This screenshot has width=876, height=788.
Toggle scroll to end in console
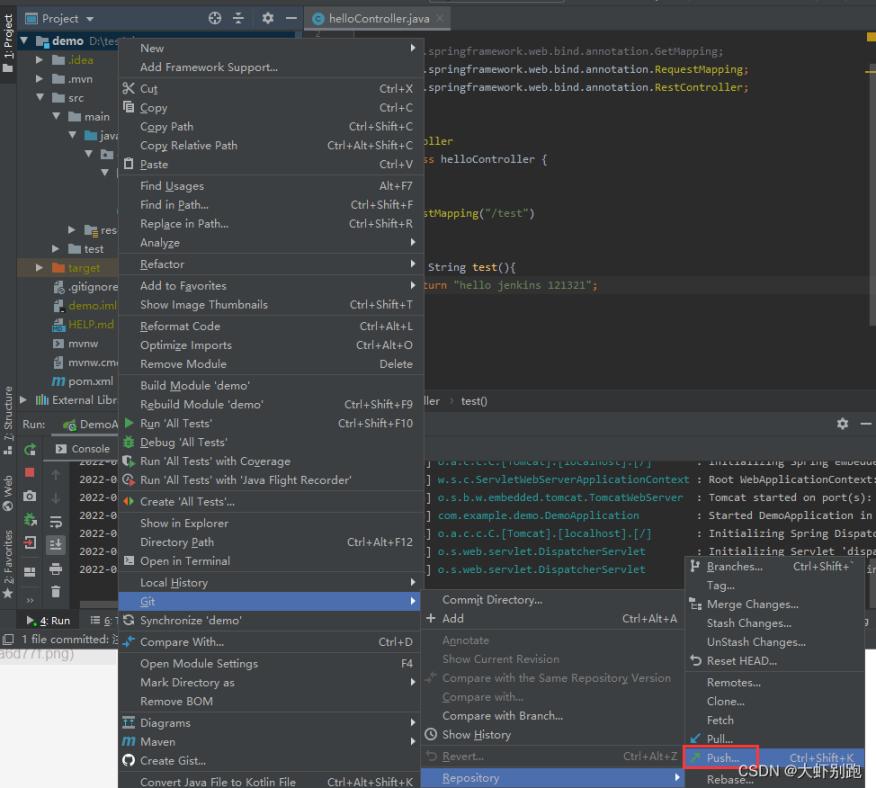point(56,545)
